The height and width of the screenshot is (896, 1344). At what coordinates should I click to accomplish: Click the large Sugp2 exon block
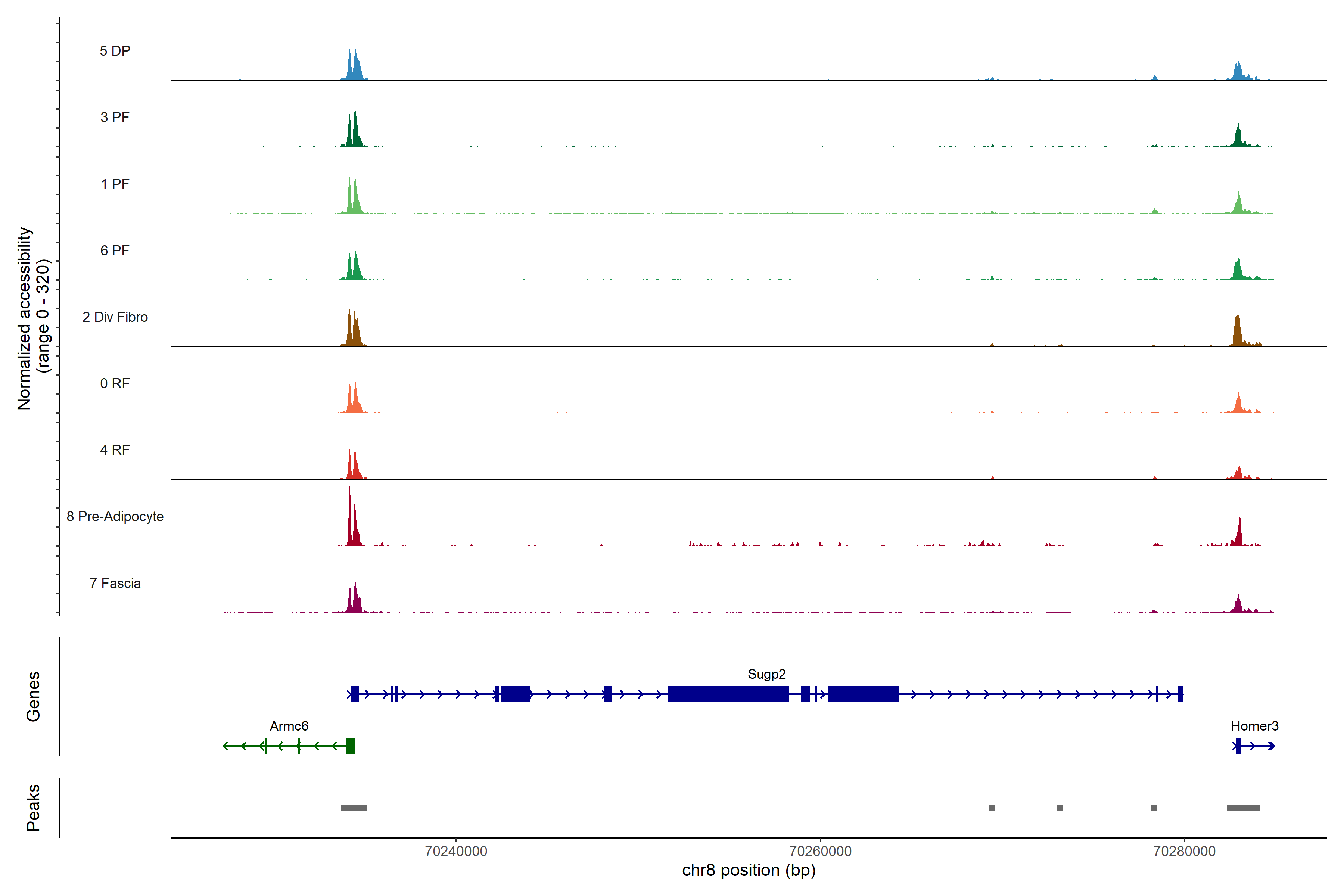(728, 694)
